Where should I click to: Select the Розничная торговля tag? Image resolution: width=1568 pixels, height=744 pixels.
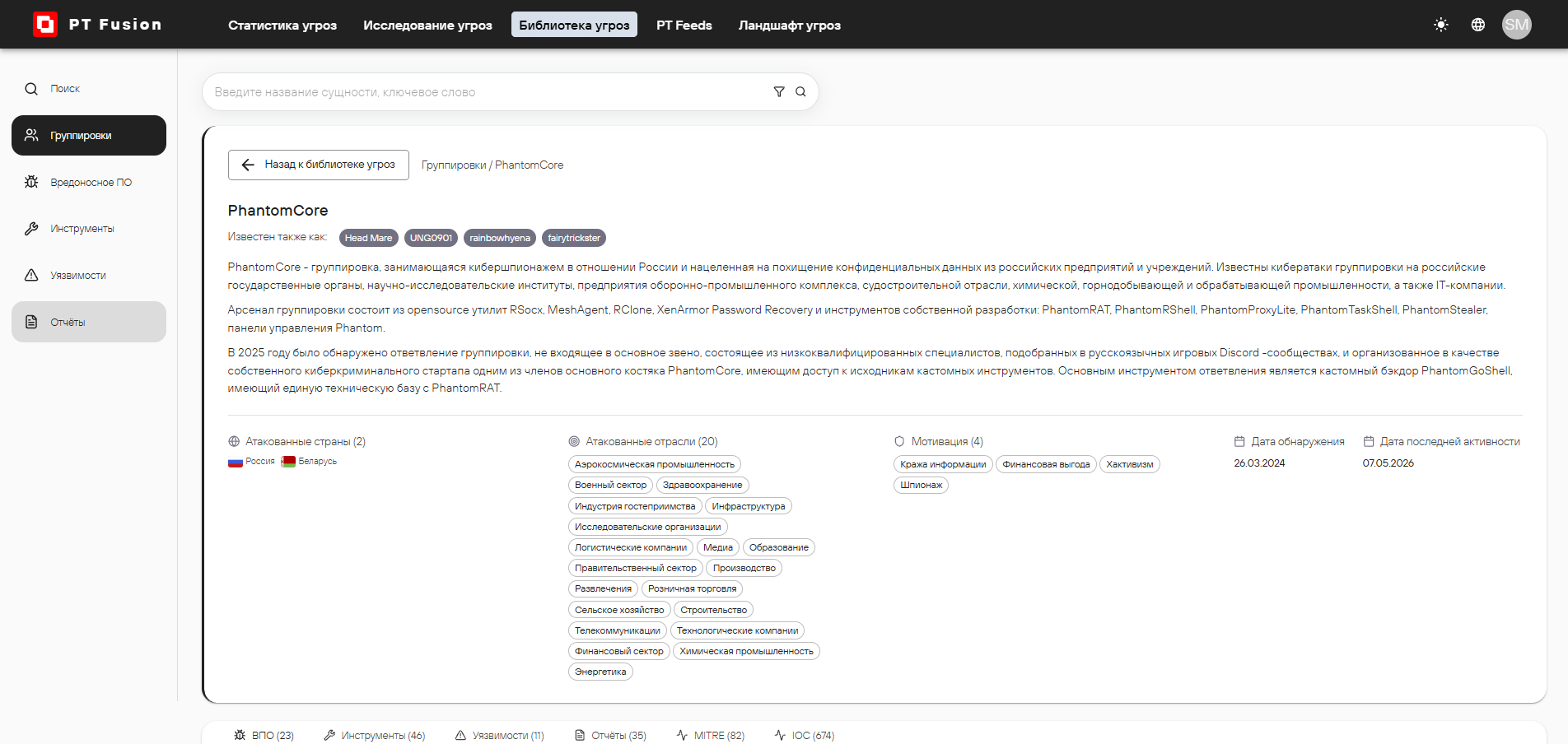[x=693, y=589]
